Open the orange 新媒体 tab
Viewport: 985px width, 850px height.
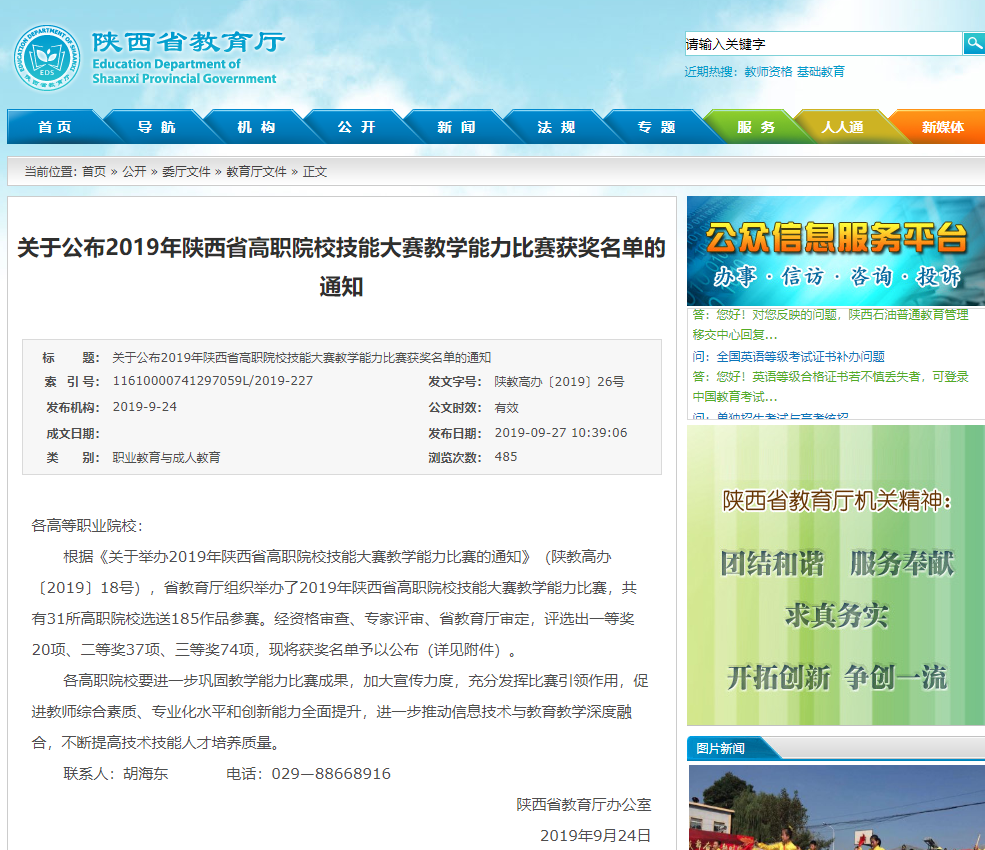pyautogui.click(x=942, y=127)
